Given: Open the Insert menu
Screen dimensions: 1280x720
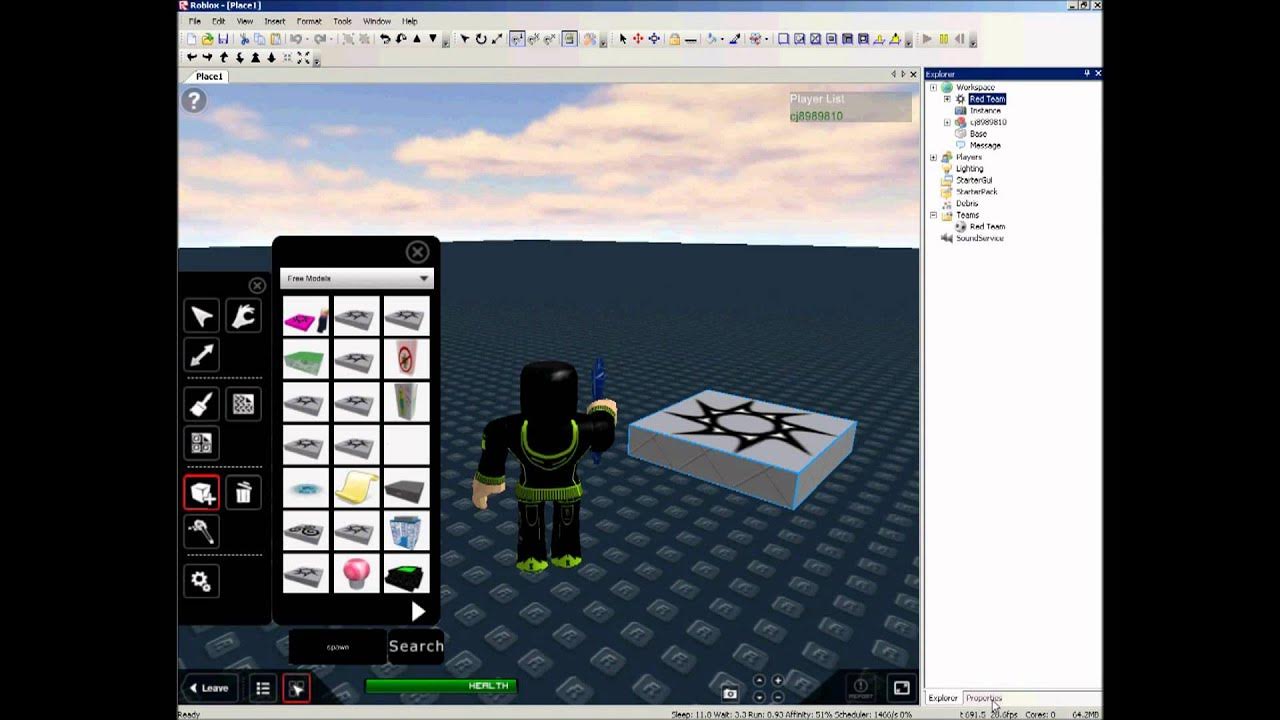Looking at the screenshot, I should (274, 21).
